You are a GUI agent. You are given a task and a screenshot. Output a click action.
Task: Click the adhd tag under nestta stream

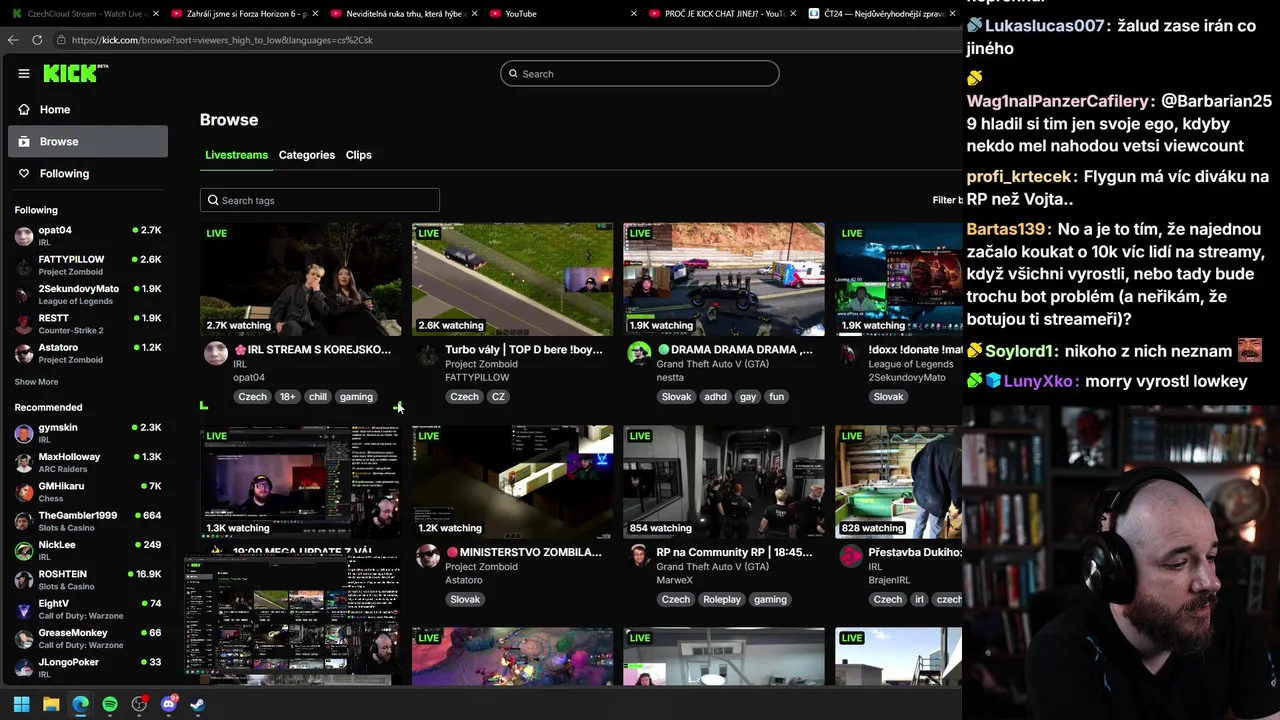[x=715, y=397]
